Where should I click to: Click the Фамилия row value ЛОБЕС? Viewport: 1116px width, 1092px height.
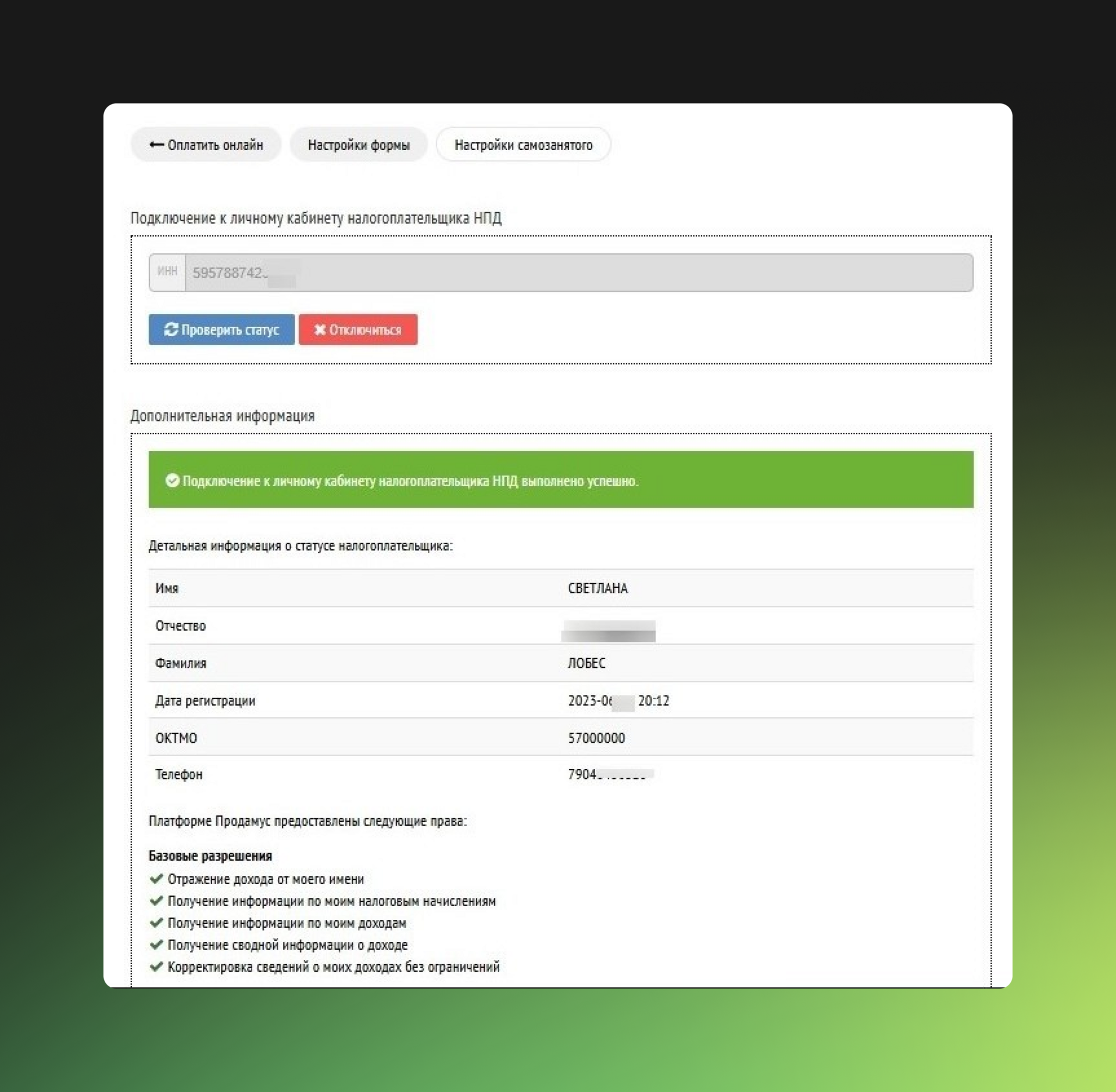[x=586, y=663]
